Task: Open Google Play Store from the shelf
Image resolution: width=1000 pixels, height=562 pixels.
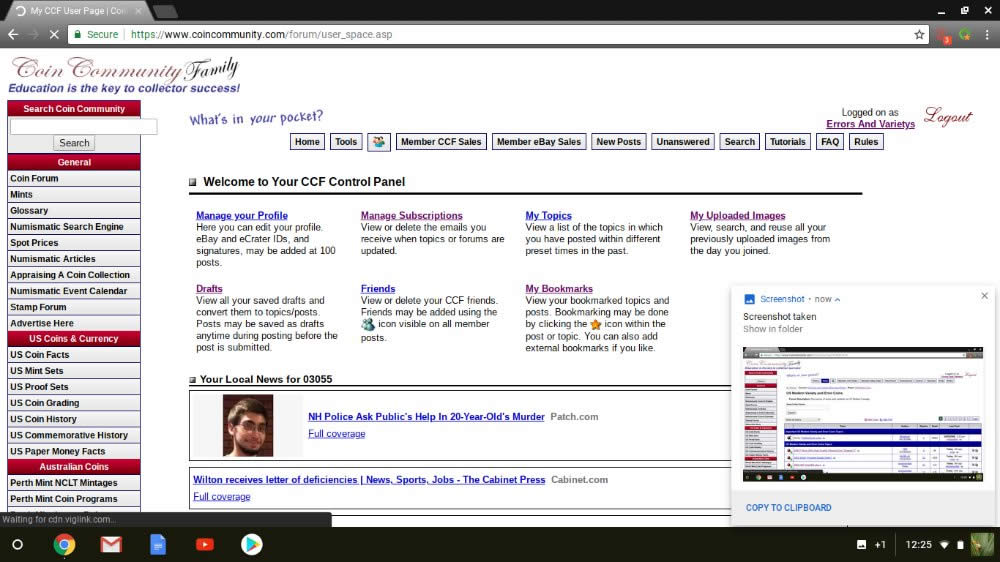Action: click(x=251, y=544)
